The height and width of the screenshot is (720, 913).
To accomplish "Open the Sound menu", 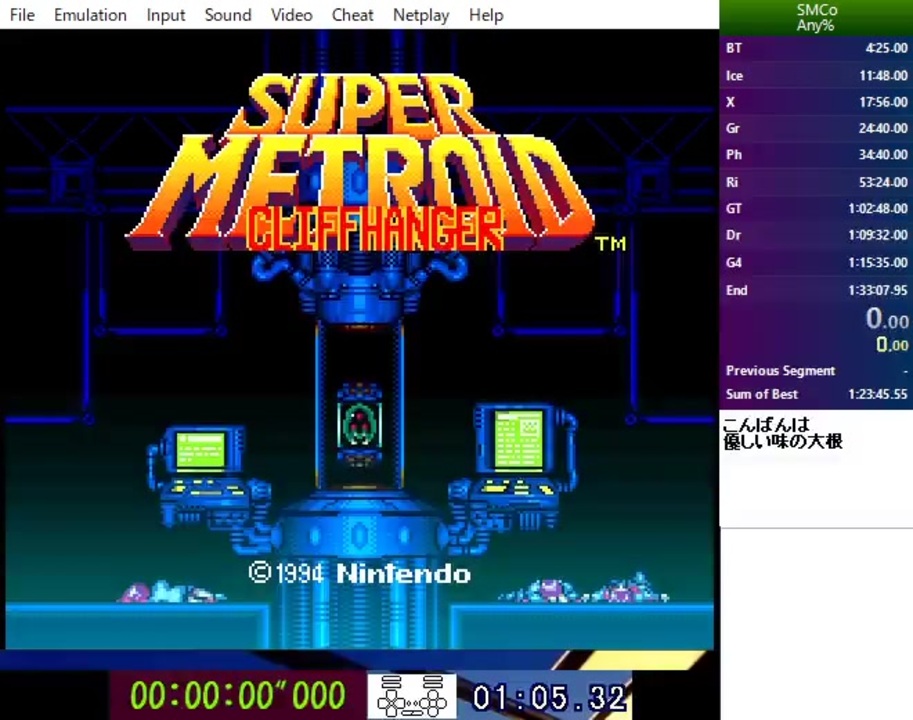I will coord(228,15).
